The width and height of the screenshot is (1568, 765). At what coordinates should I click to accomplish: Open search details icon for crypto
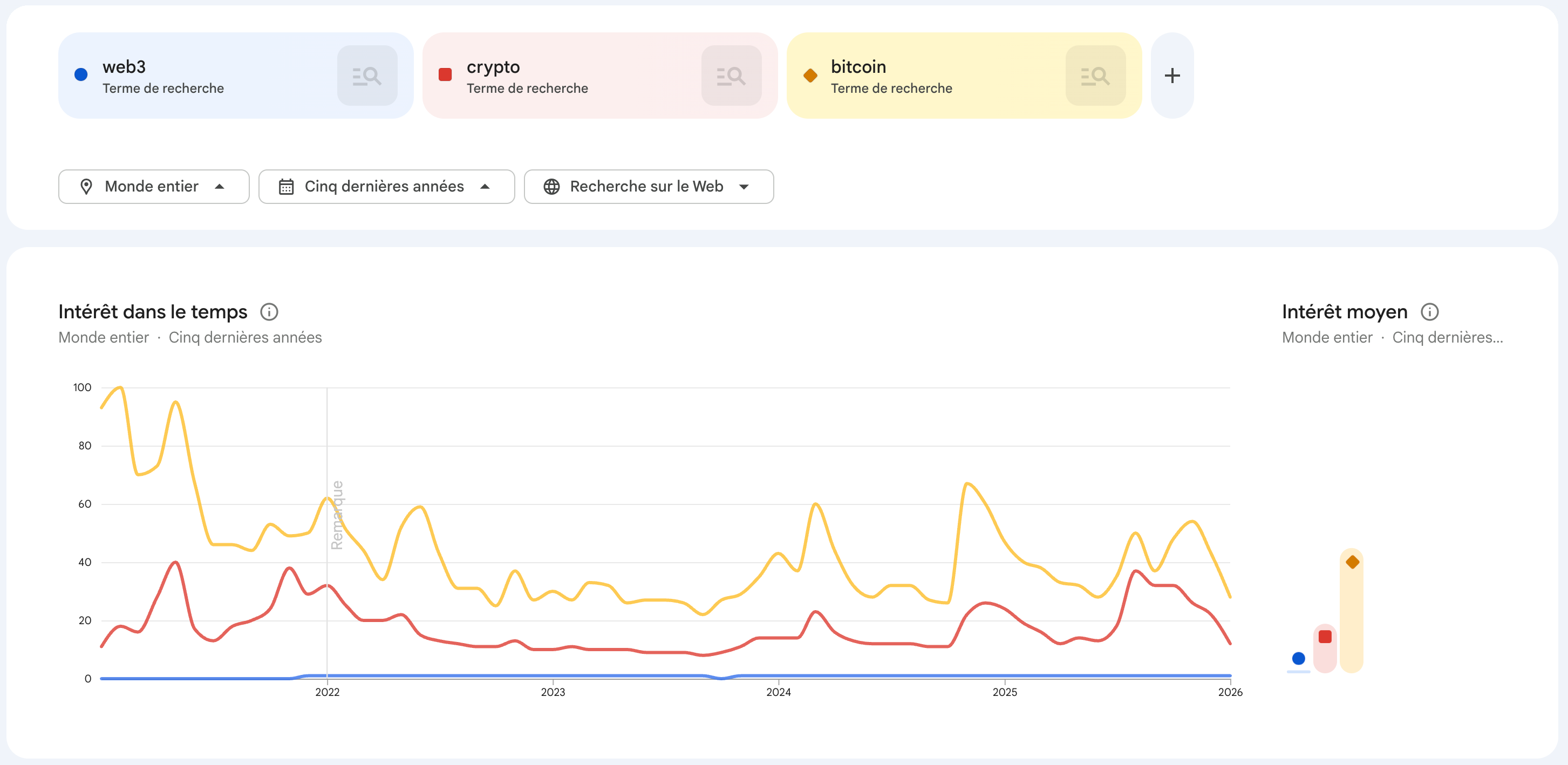point(731,76)
